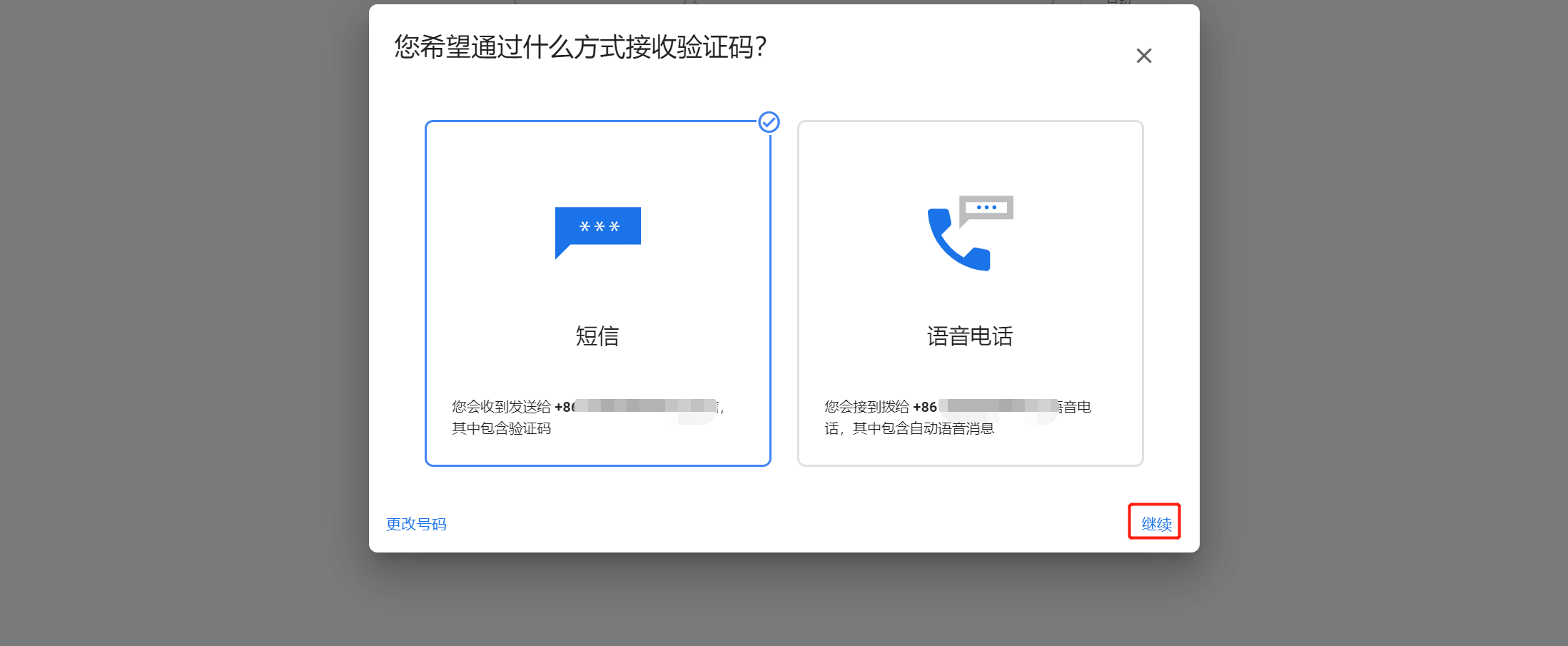The width and height of the screenshot is (1568, 646).
Task: Click the phone handset voice call icon
Action: [970, 233]
